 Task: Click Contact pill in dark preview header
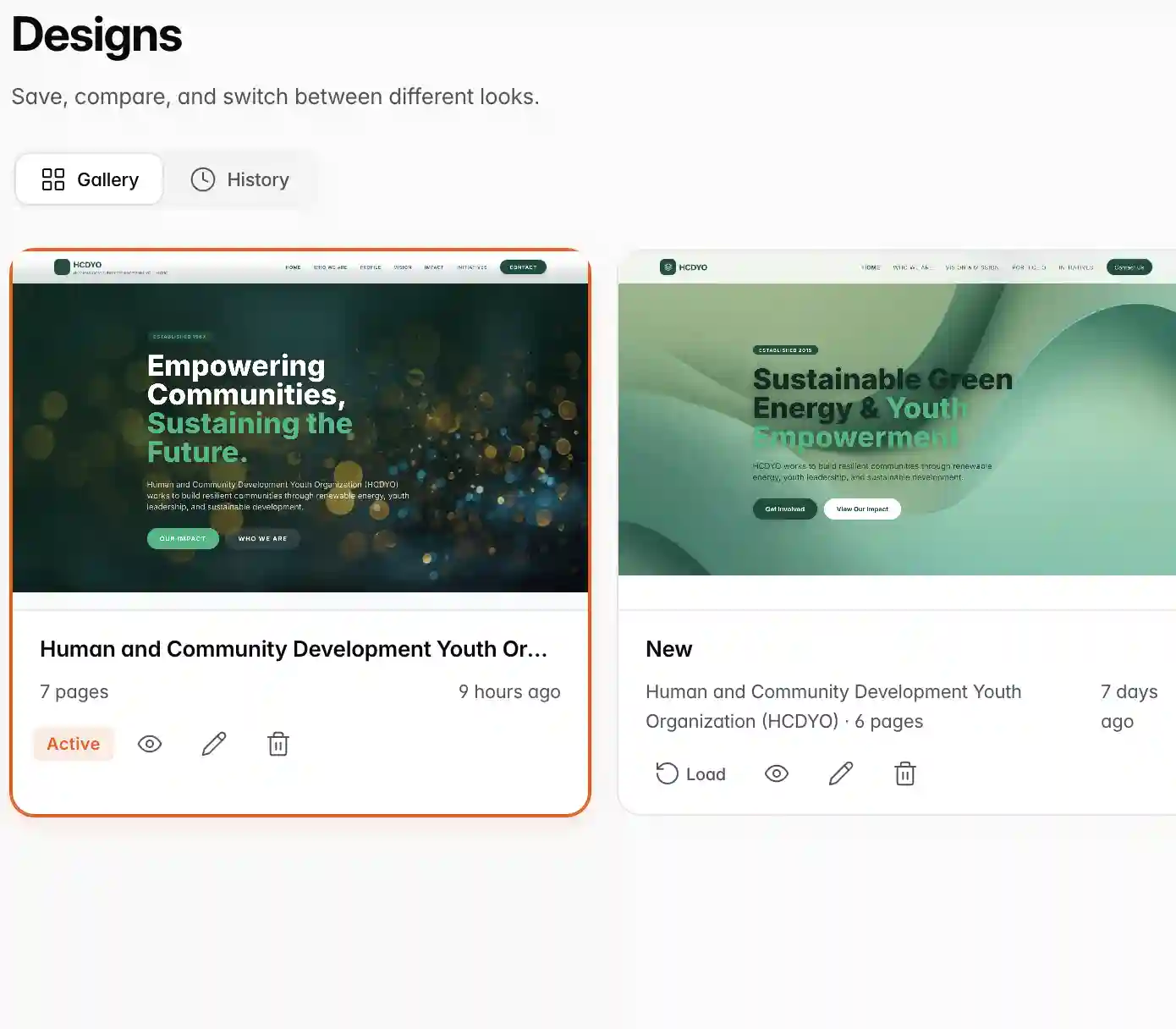[x=523, y=267]
